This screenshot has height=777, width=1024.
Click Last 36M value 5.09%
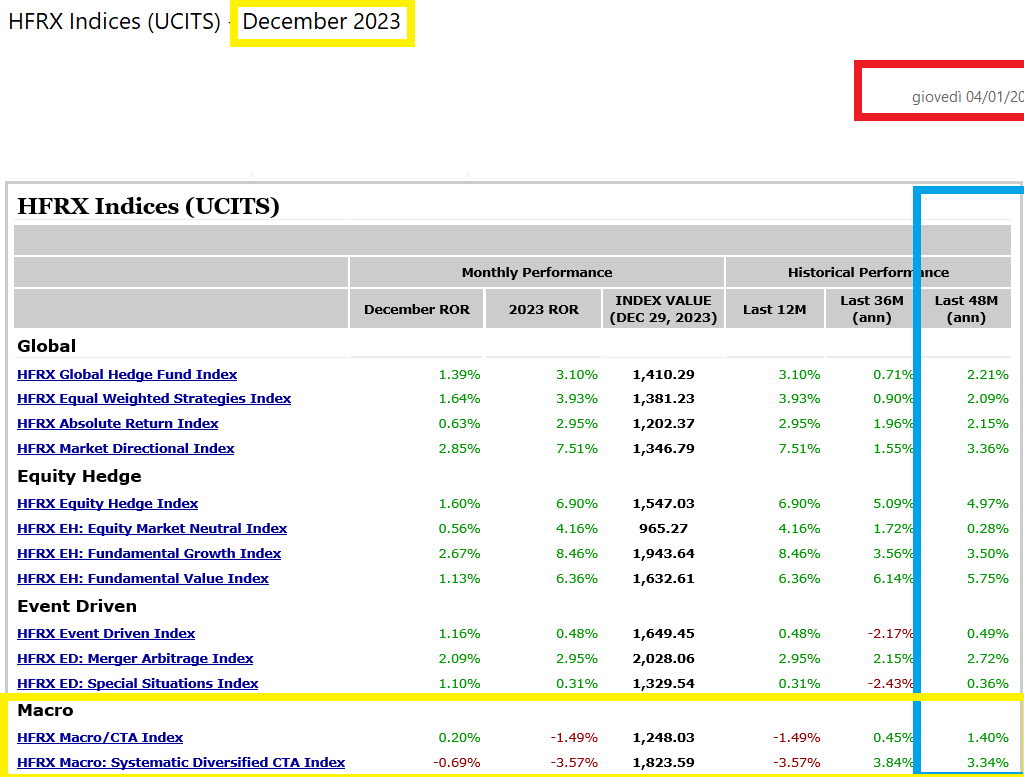point(893,504)
